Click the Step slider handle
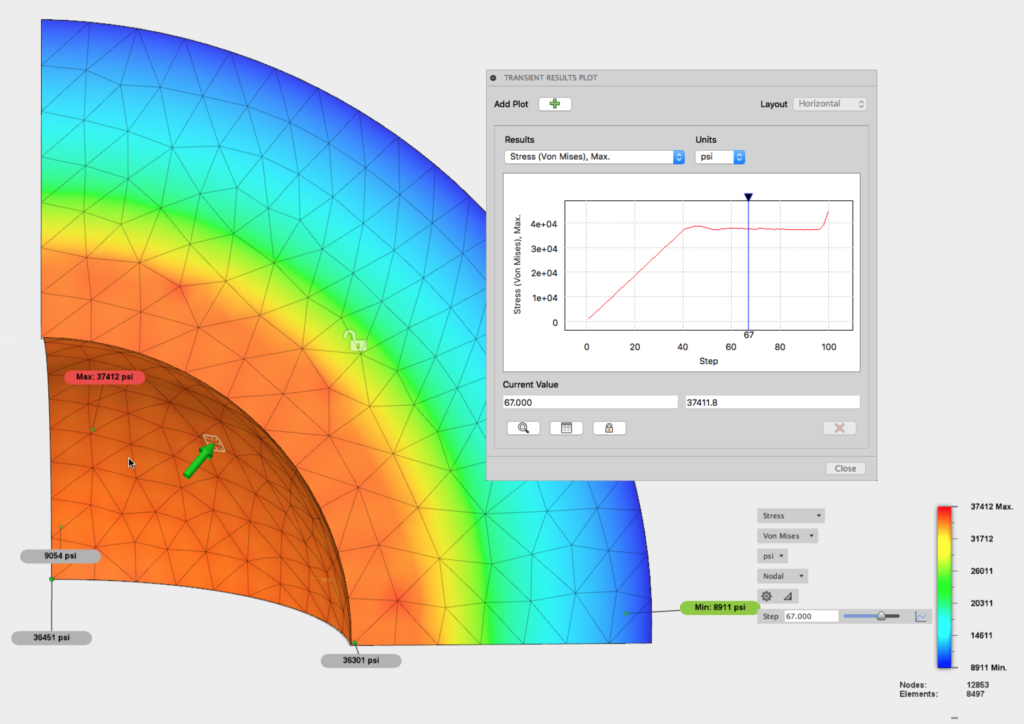The height and width of the screenshot is (724, 1024). (x=881, y=616)
